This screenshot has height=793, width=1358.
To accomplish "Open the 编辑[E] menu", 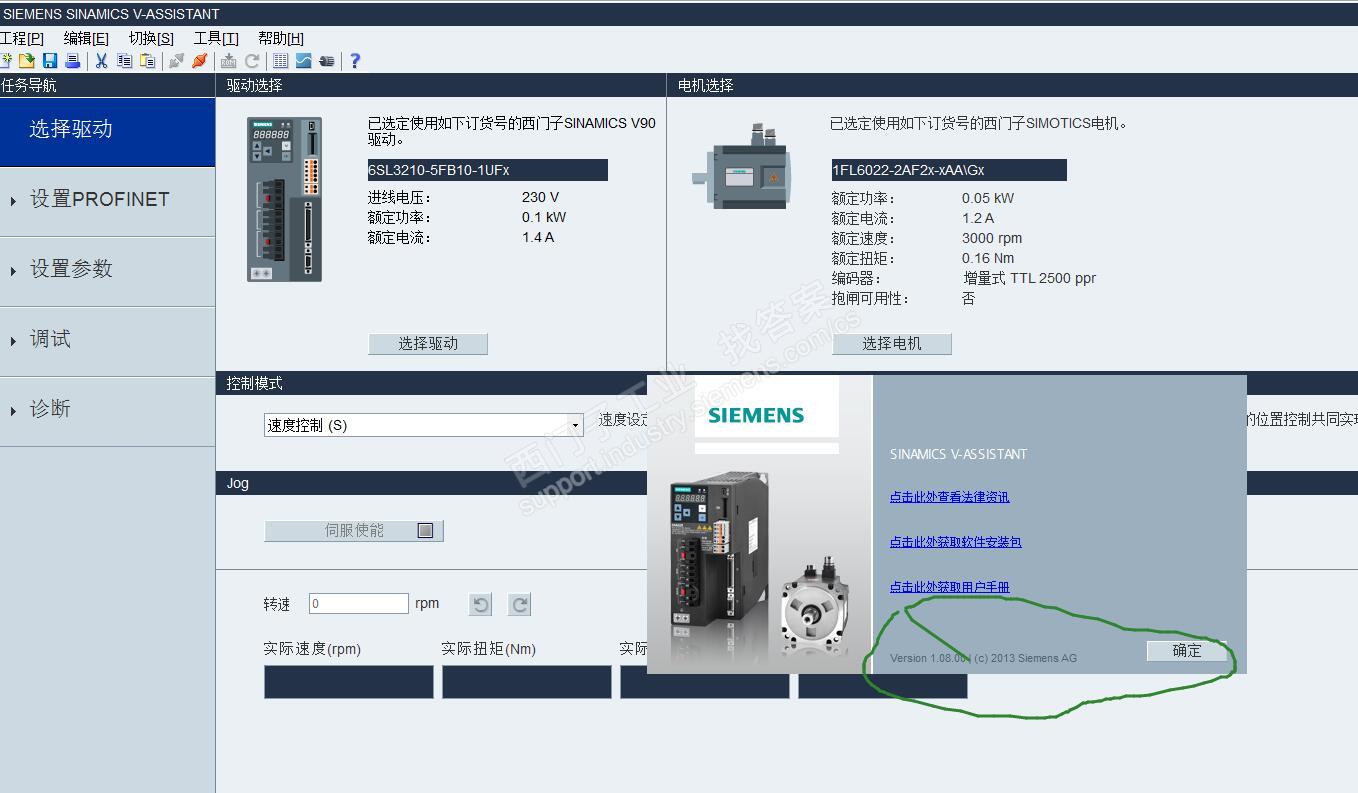I will point(86,38).
